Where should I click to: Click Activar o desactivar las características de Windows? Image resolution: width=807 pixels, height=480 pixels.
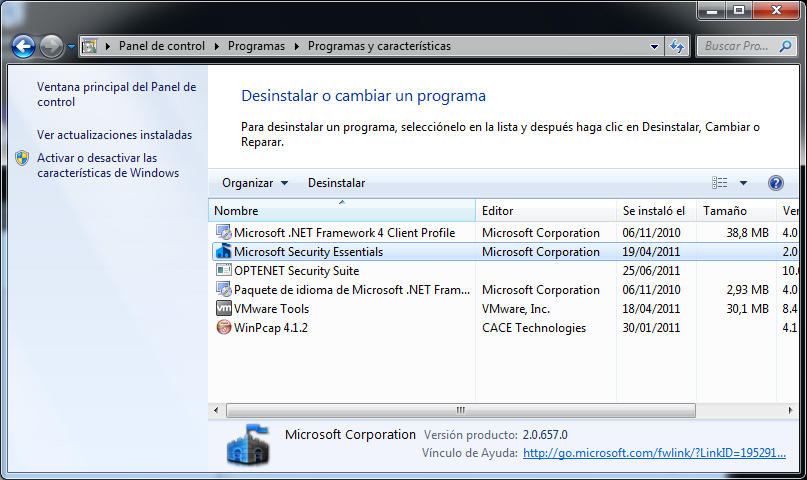pos(107,165)
